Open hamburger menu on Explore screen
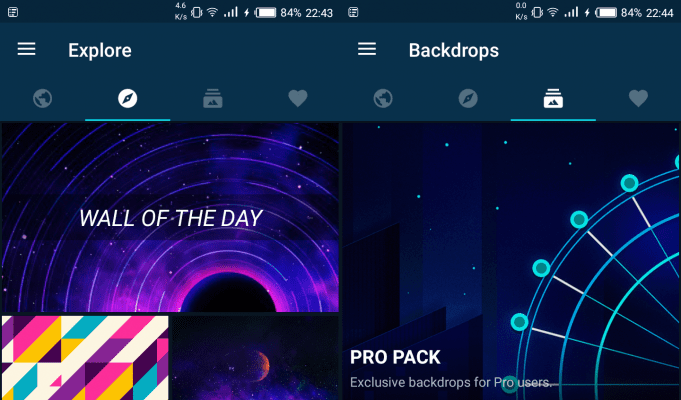This screenshot has width=681, height=400. 26,49
